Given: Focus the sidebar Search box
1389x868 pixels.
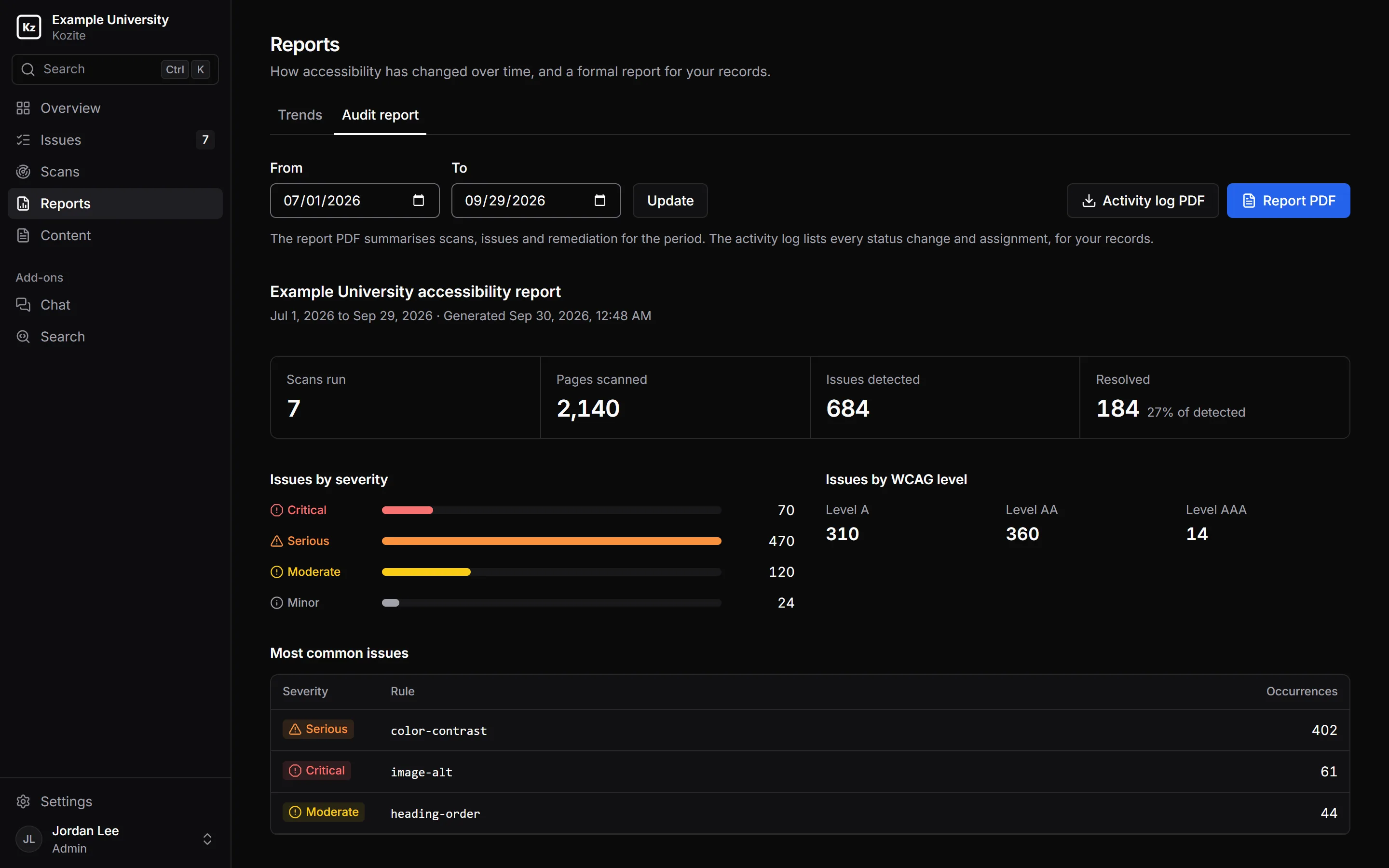Looking at the screenshot, I should point(115,69).
